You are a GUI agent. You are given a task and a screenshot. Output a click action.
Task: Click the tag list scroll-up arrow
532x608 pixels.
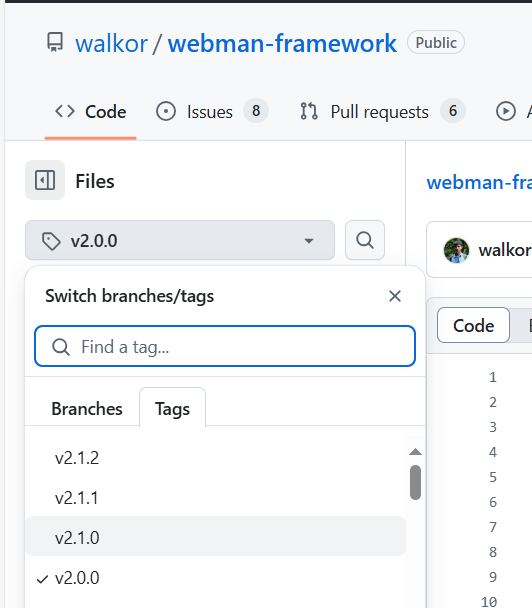pos(415,452)
